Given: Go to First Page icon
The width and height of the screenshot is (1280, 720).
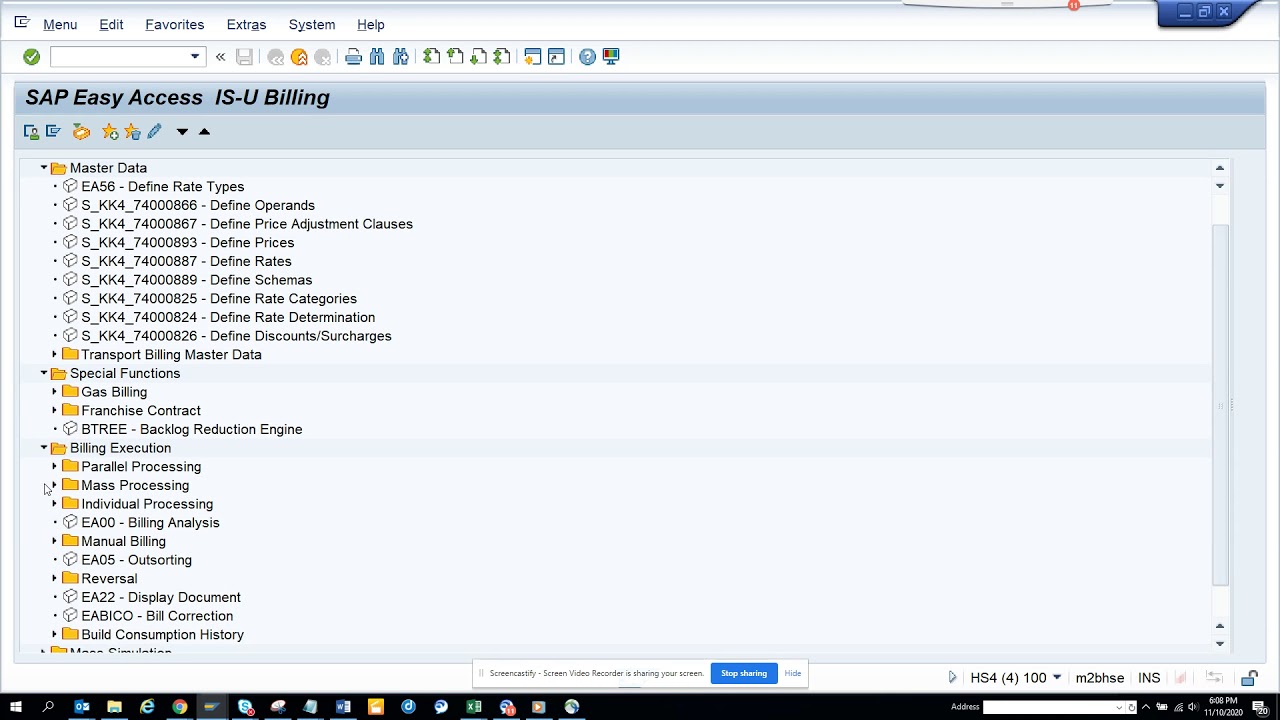Looking at the screenshot, I should click(x=431, y=57).
